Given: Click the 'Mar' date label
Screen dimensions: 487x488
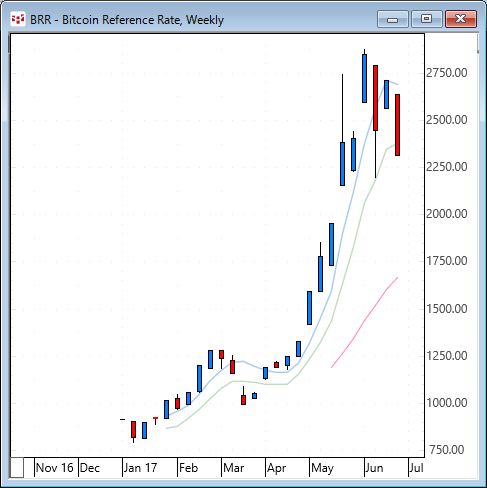Looking at the screenshot, I should tap(234, 468).
